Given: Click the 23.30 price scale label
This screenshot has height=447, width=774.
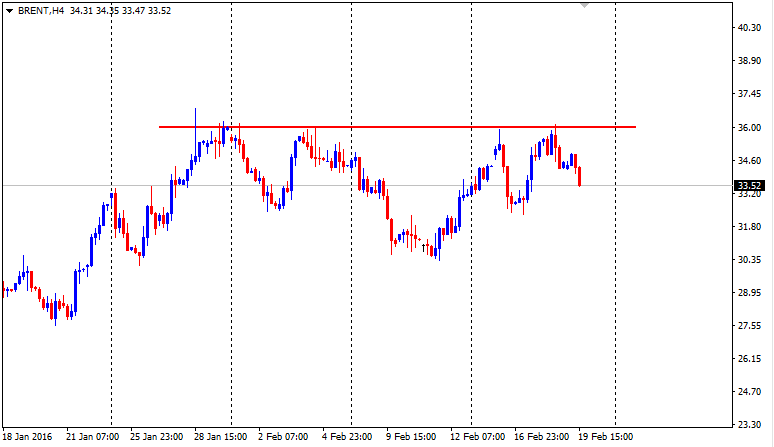Looking at the screenshot, I should [x=749, y=424].
